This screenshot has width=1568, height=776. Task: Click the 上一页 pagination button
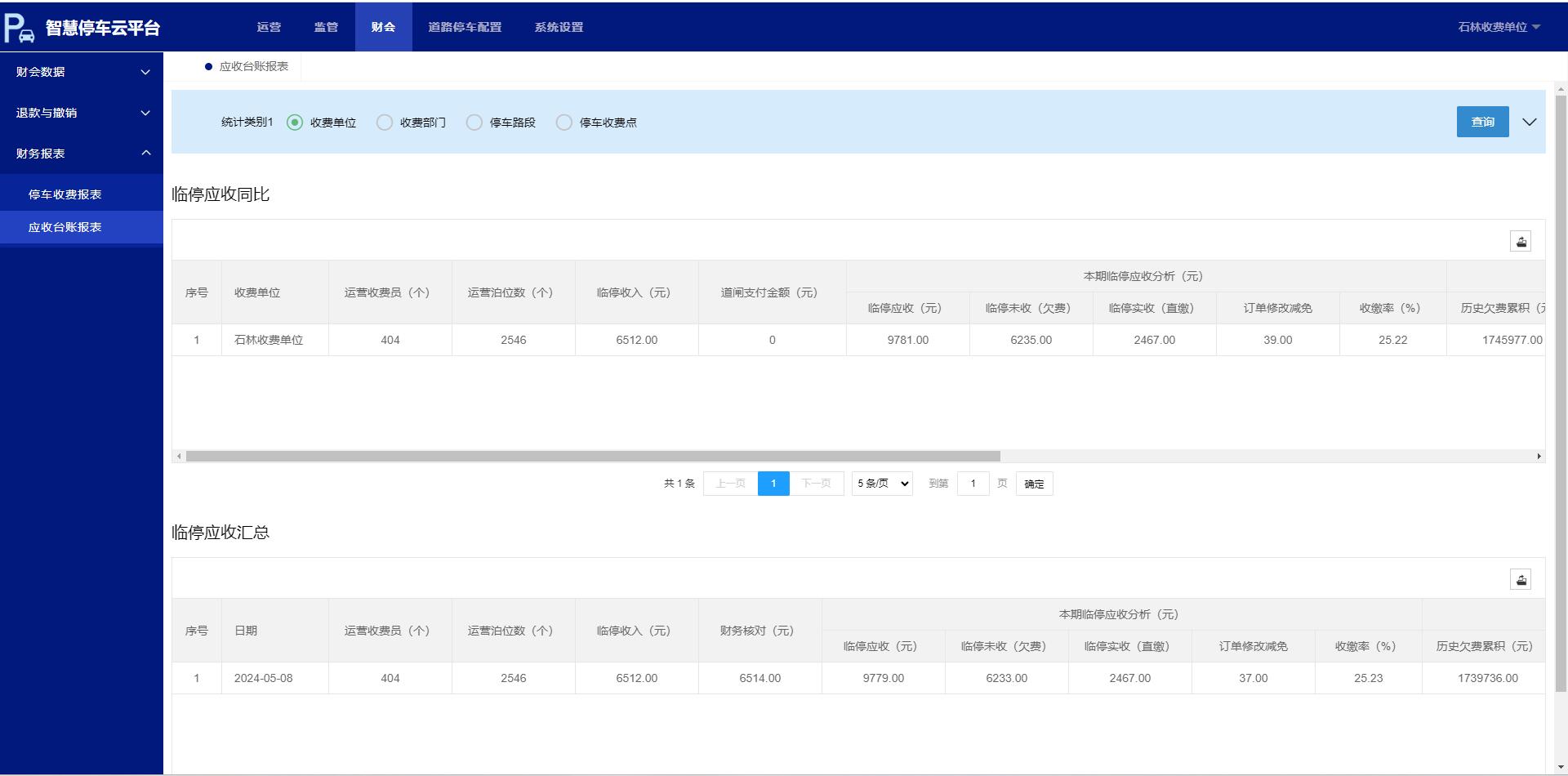(730, 484)
